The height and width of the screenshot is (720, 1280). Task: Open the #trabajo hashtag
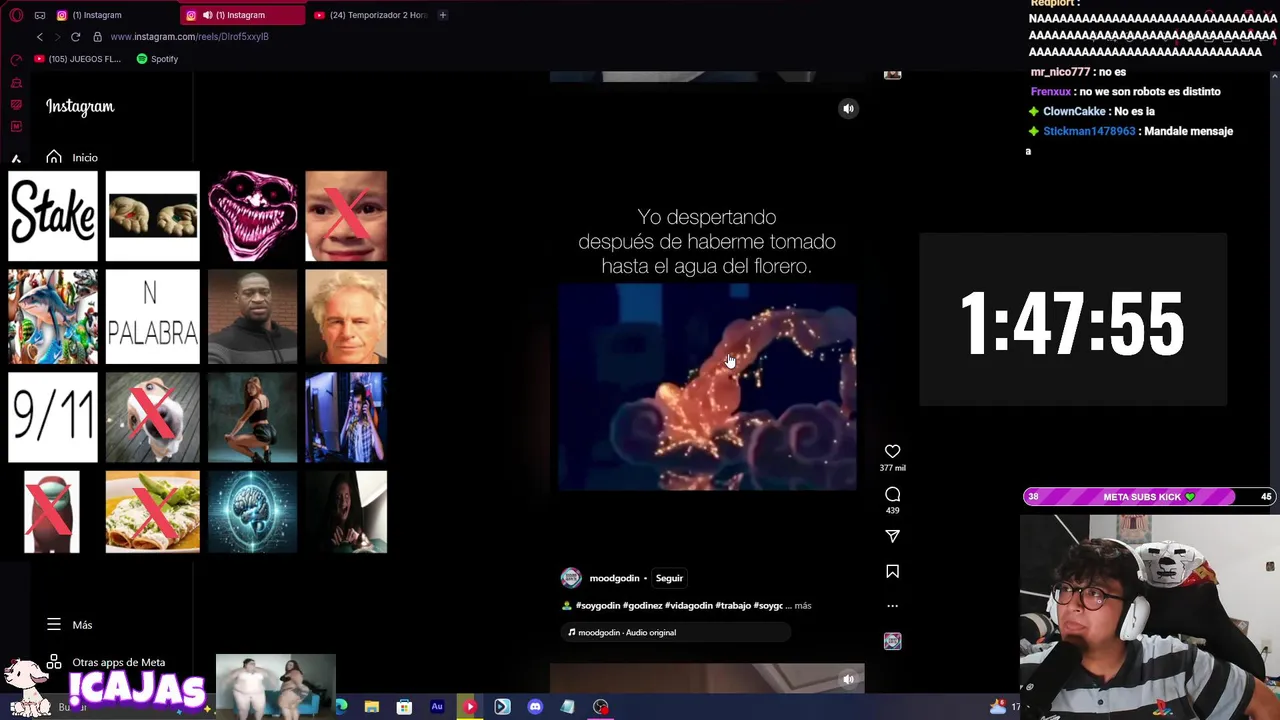[733, 606]
